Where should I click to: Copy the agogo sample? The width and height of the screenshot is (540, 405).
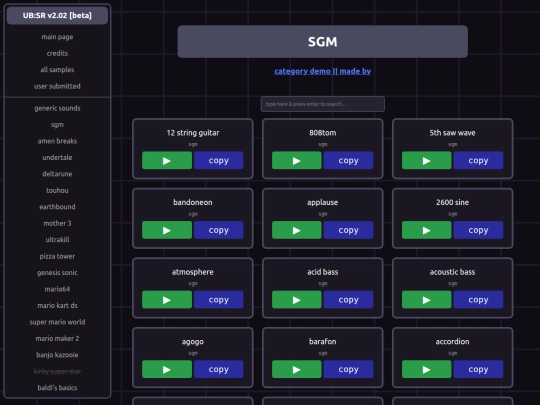[219, 369]
